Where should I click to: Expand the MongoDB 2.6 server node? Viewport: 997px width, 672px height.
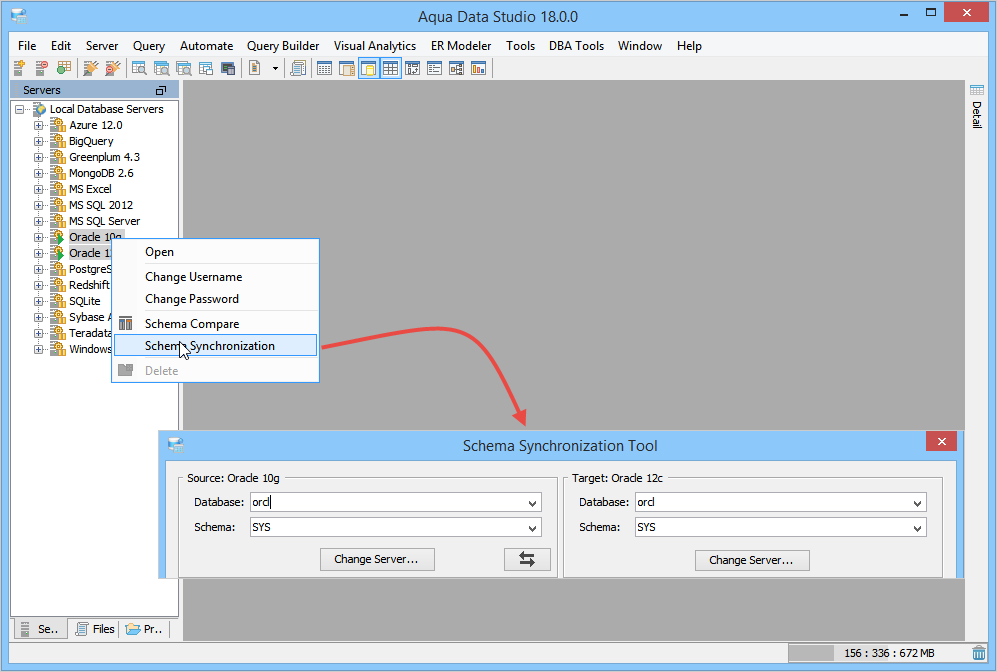coord(39,173)
